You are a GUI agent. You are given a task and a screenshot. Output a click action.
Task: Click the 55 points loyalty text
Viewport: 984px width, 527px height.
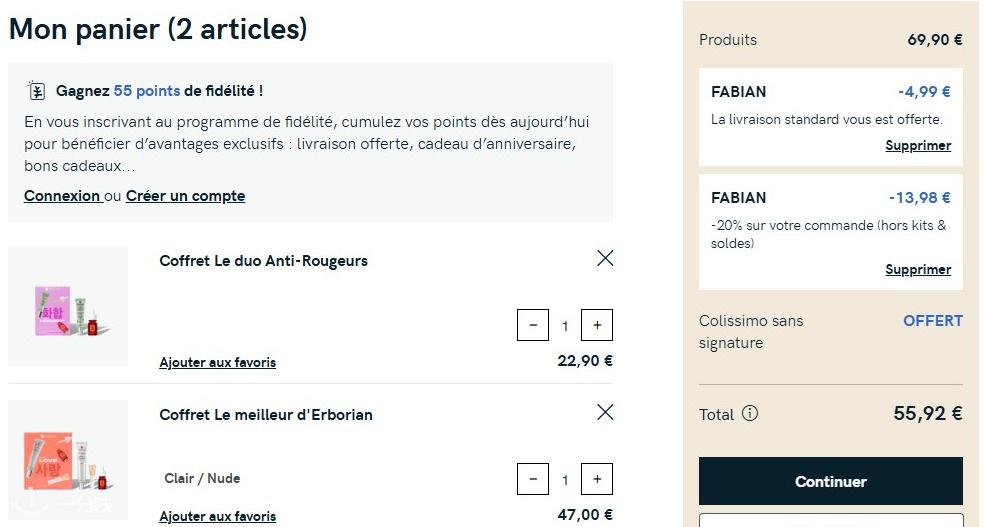coord(146,91)
